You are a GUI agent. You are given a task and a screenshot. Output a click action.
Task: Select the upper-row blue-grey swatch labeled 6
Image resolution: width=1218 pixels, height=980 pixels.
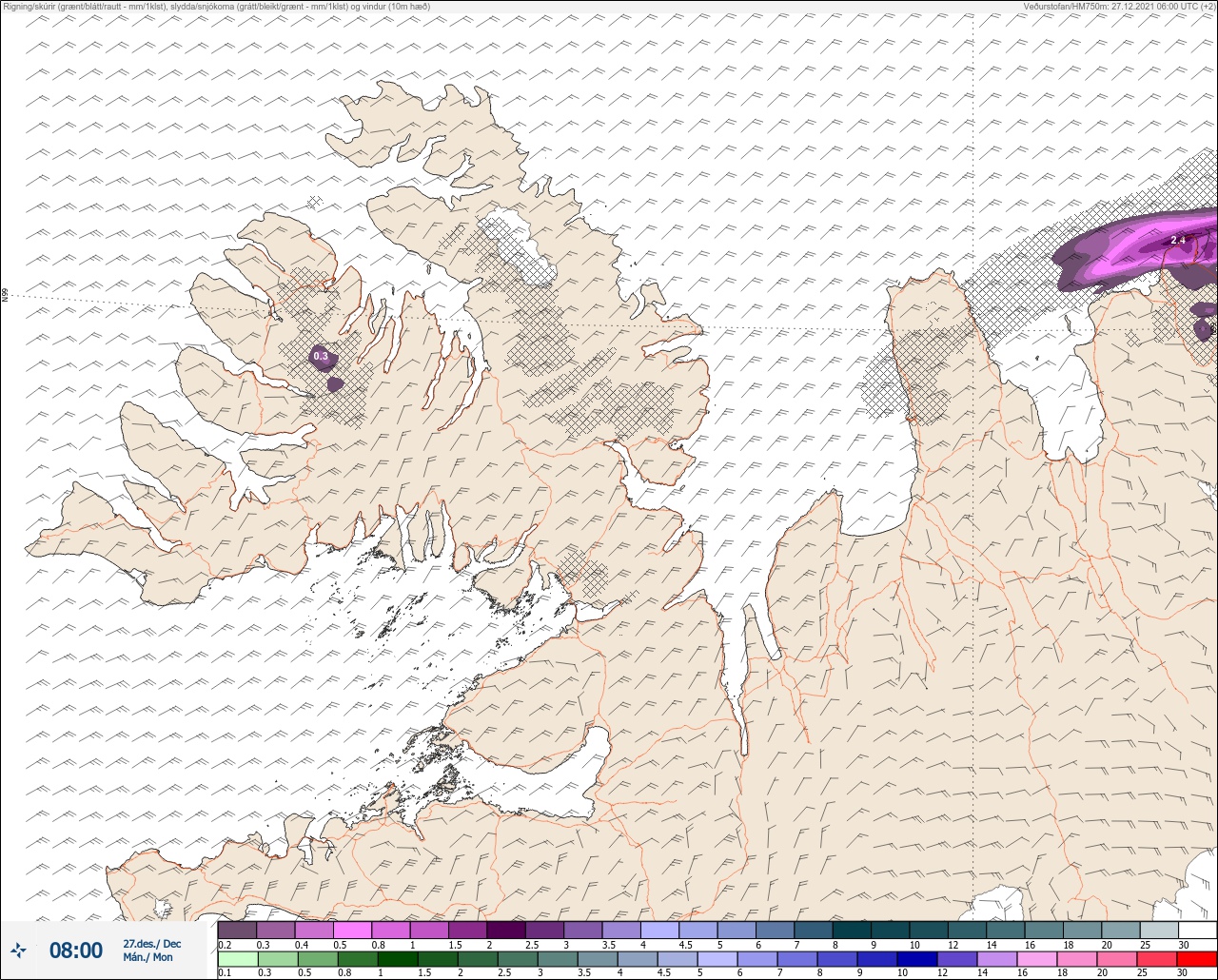tap(775, 930)
